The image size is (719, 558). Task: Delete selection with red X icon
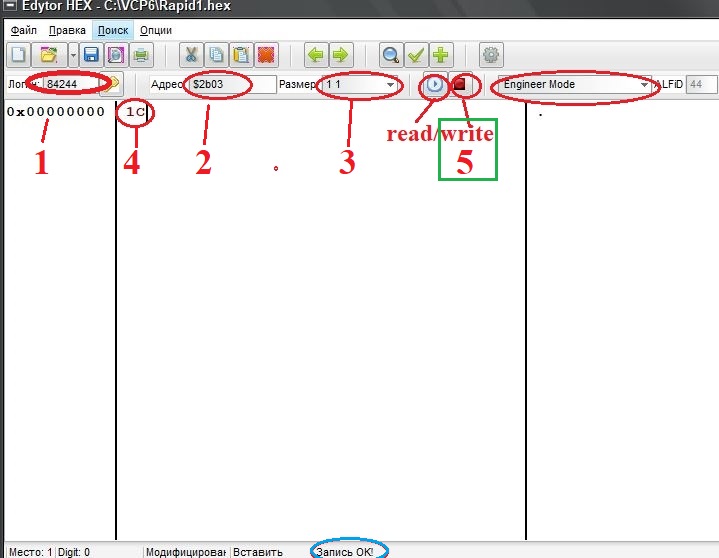[266, 55]
